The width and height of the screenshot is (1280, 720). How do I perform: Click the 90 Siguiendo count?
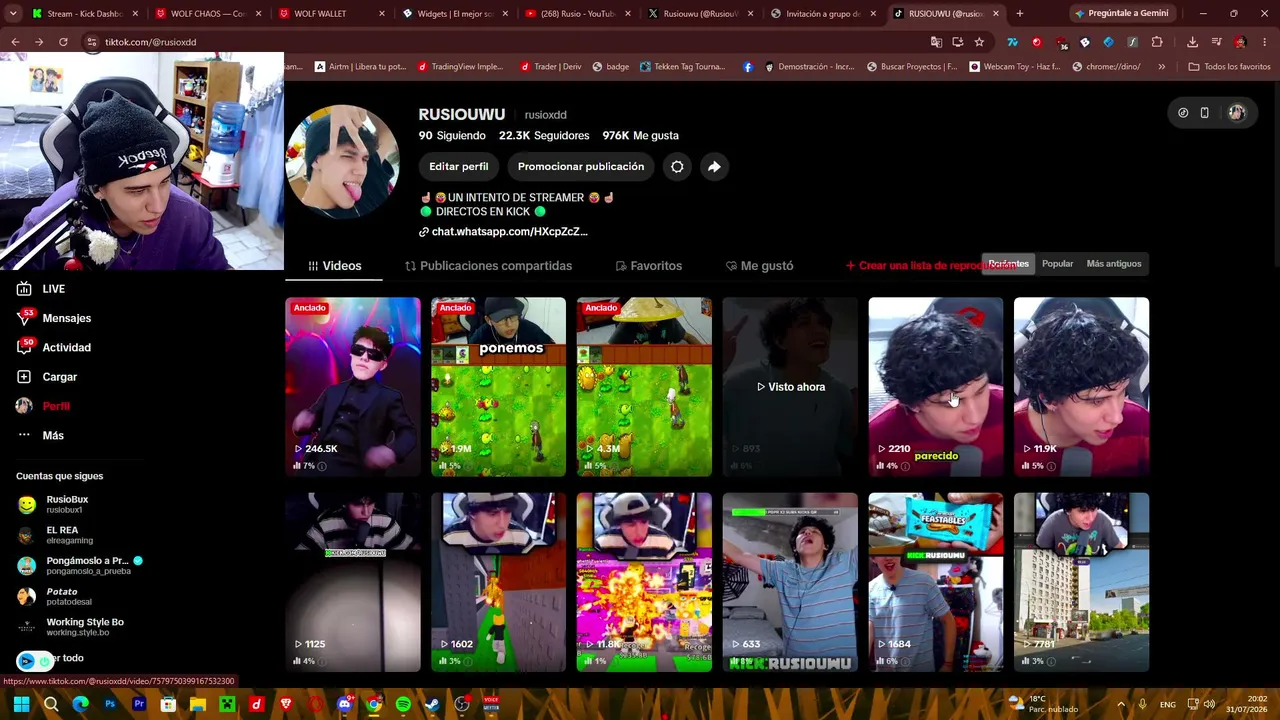pyautogui.click(x=452, y=136)
